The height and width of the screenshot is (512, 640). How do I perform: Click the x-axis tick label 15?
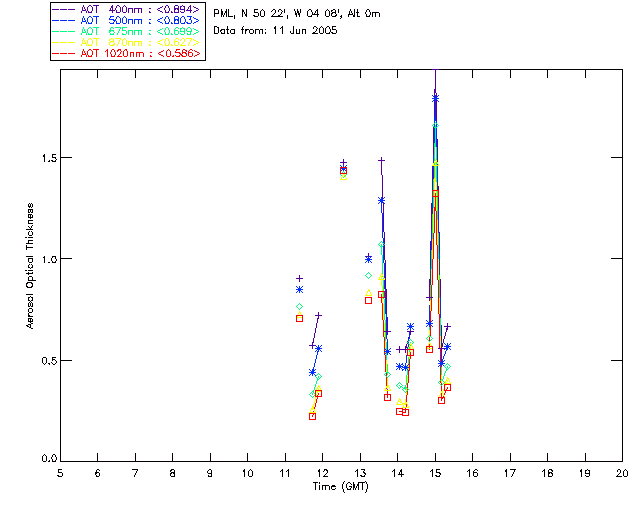435,473
